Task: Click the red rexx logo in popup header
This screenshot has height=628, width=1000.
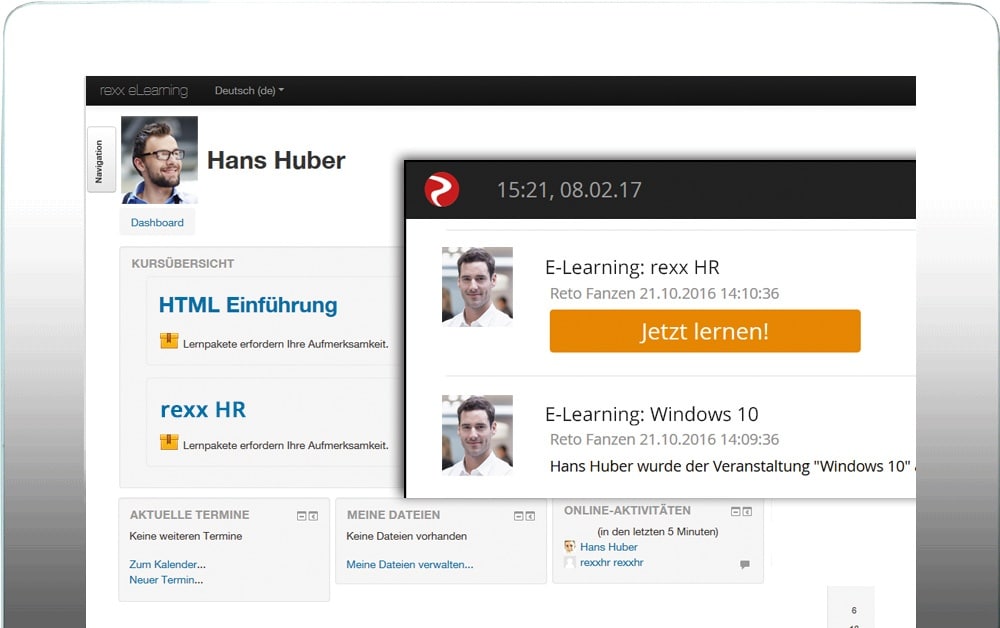Action: (x=442, y=189)
